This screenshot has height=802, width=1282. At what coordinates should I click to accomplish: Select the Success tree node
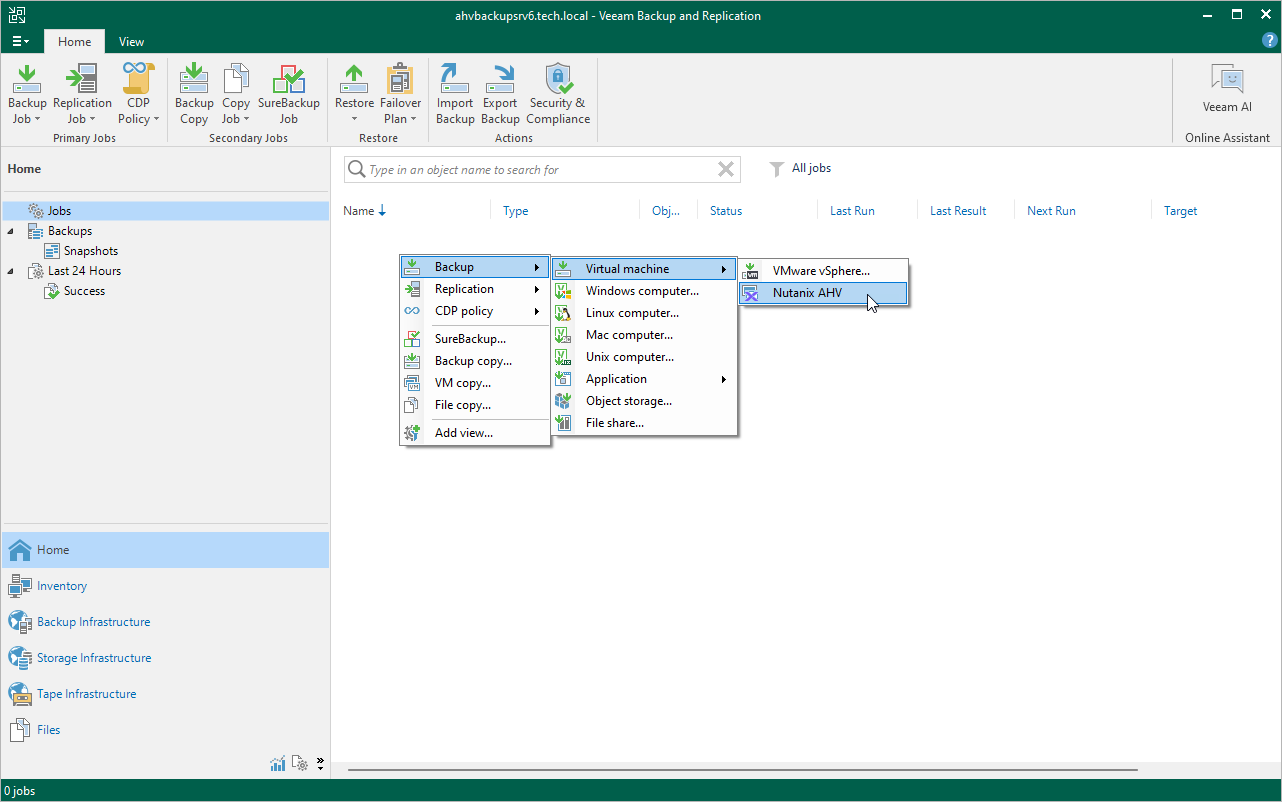[x=84, y=291]
